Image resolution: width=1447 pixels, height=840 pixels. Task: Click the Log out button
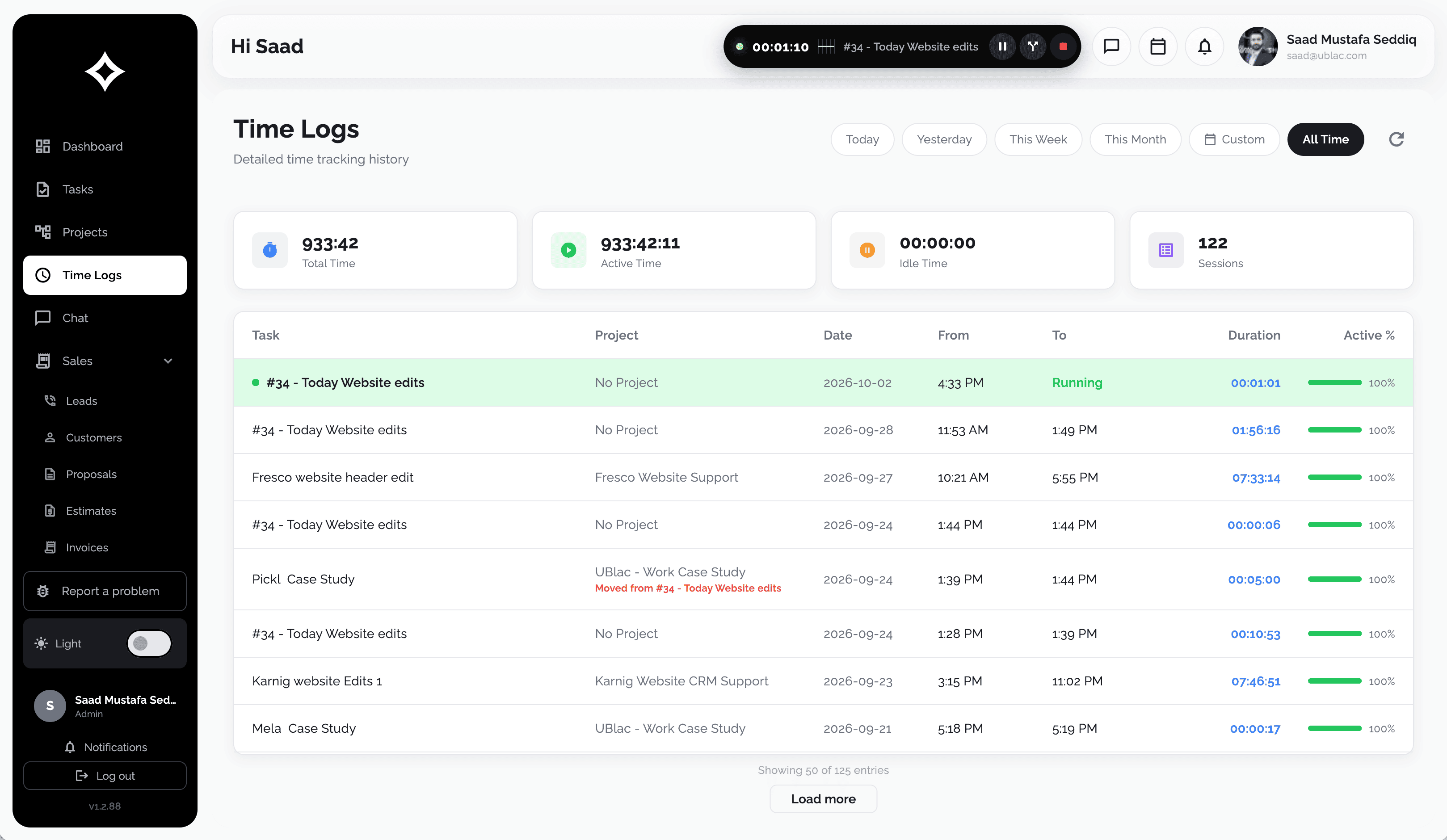[105, 776]
